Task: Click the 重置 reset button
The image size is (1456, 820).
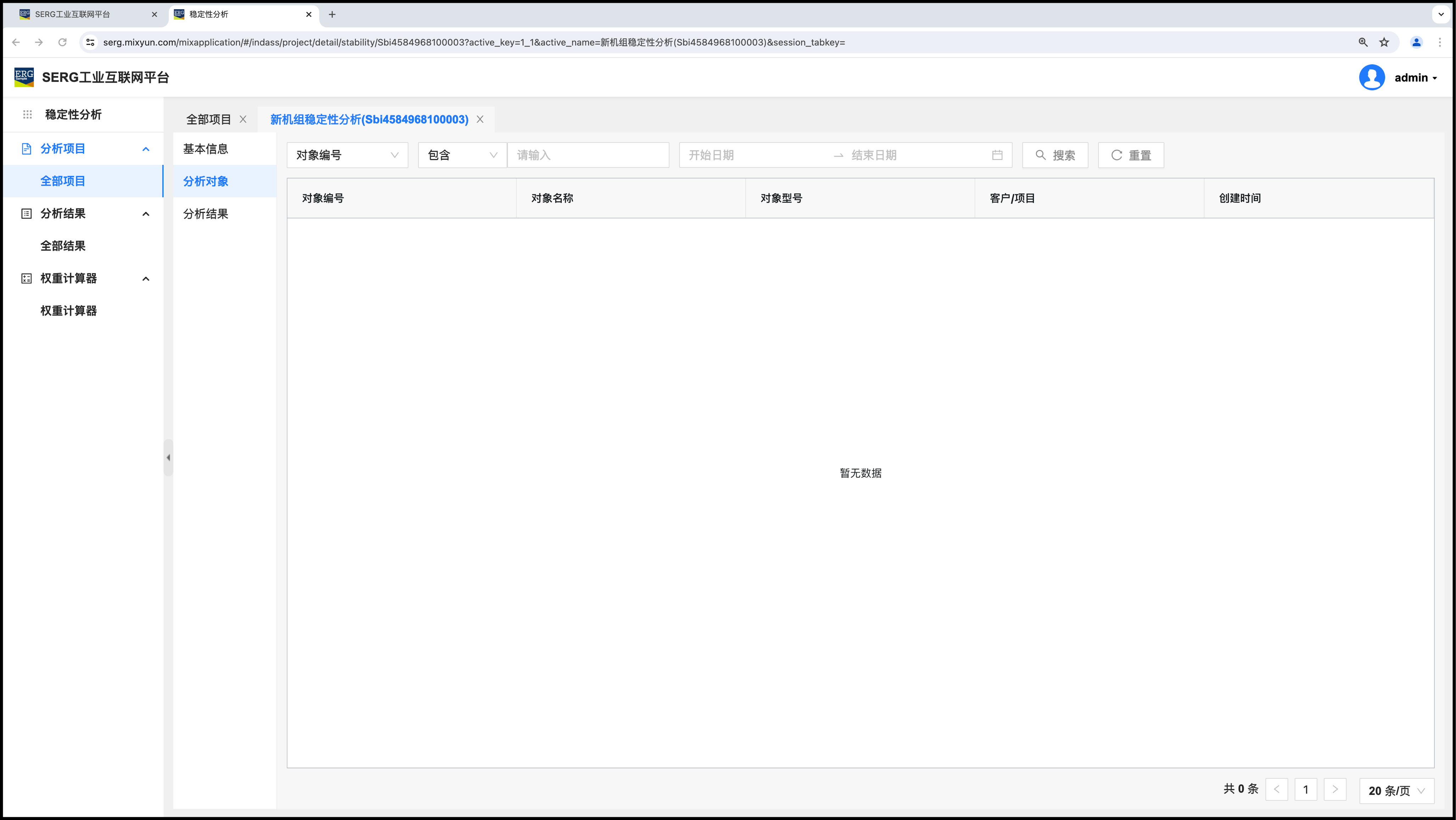Action: pos(1130,155)
